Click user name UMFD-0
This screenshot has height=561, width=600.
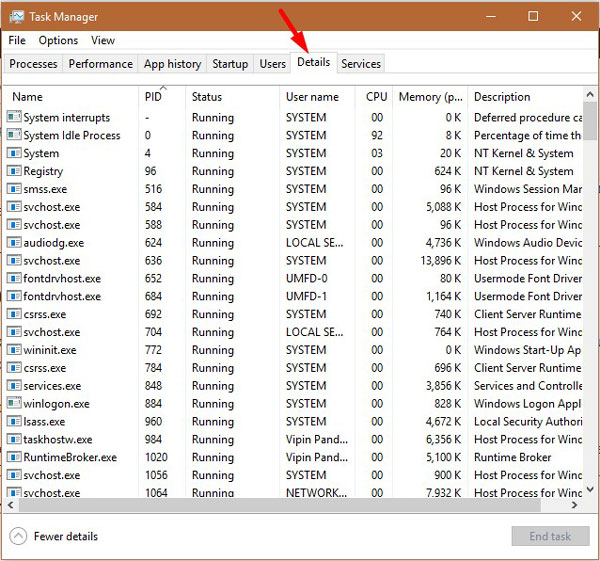[307, 278]
